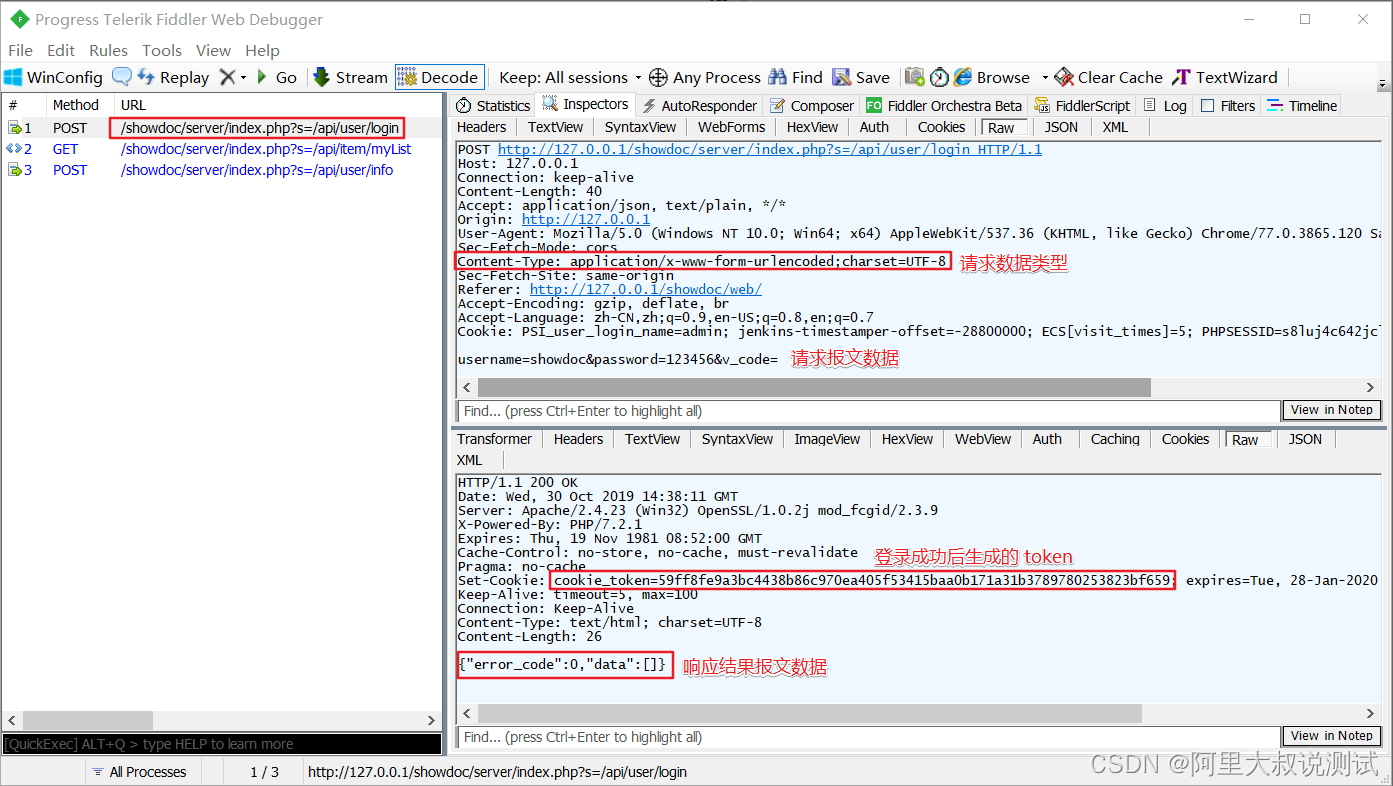
Task: Click the Origin http://127.0.0.1 link
Action: 586,220
